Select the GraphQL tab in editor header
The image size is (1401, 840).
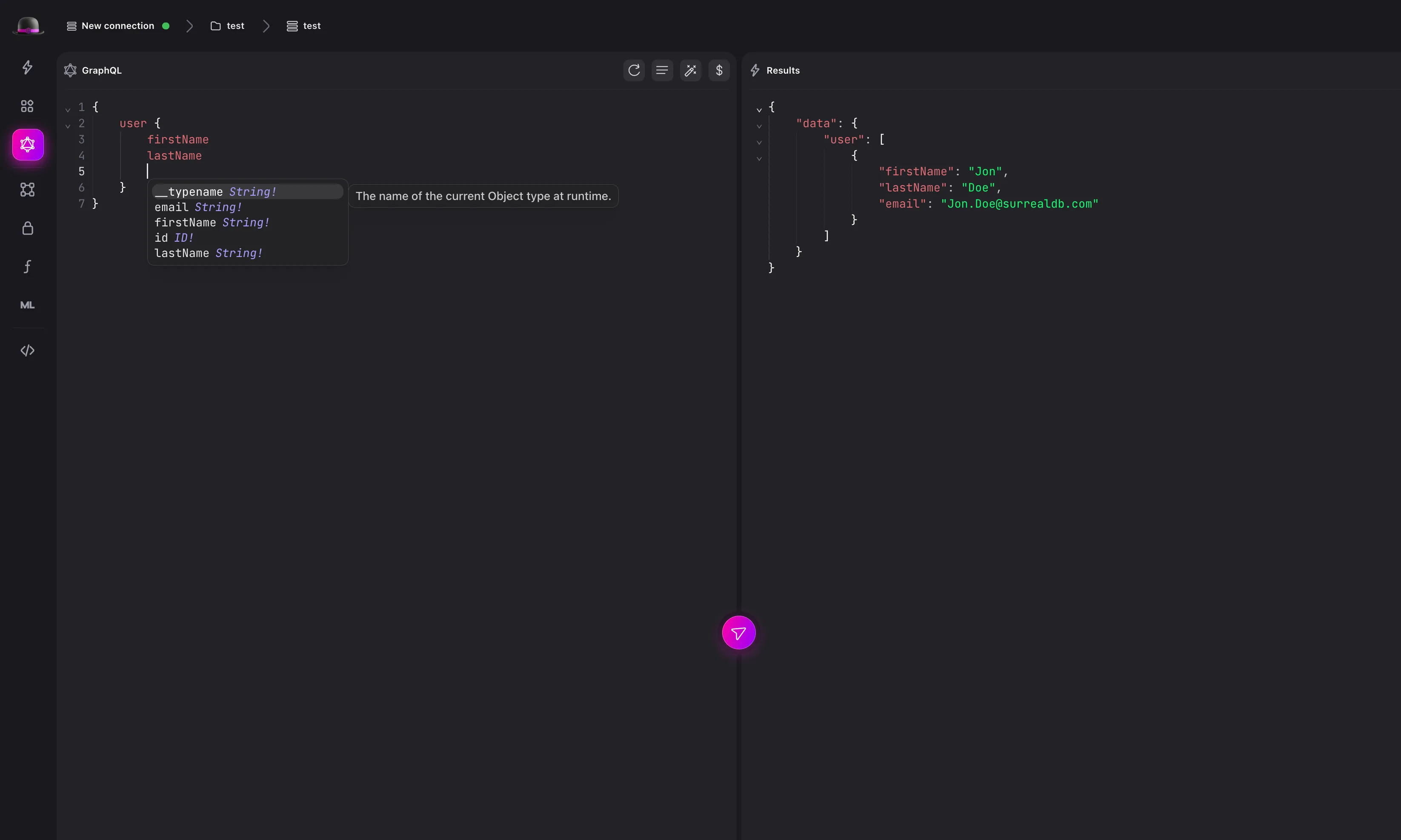(101, 70)
